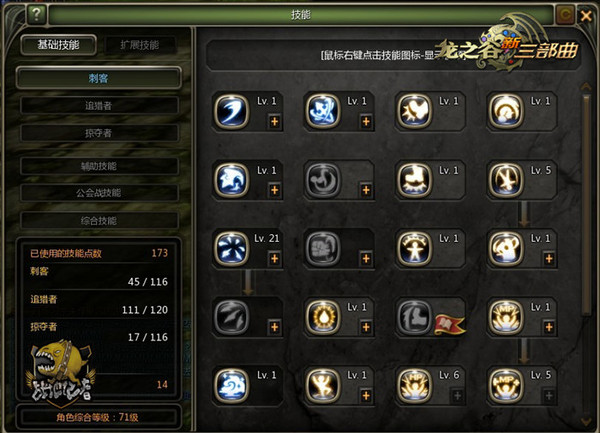Screen dimensions: 600x433
Task: Click the first blue slash skill icon
Action: [232, 111]
